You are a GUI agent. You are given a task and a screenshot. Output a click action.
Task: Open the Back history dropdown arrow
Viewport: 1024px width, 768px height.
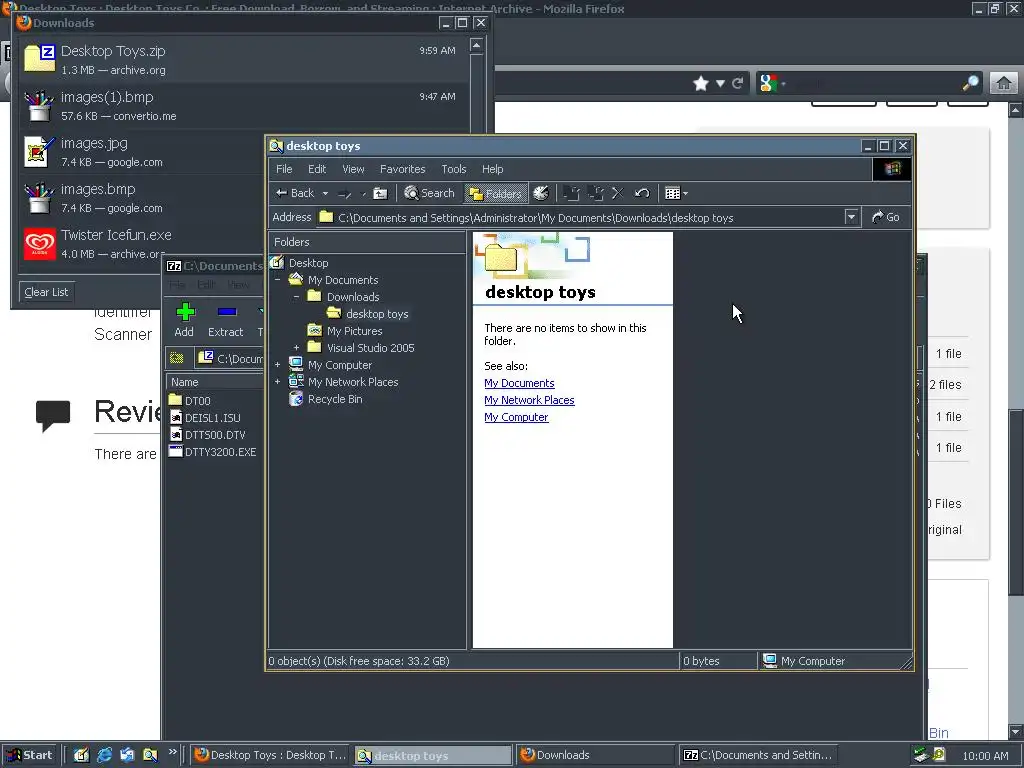coord(325,193)
